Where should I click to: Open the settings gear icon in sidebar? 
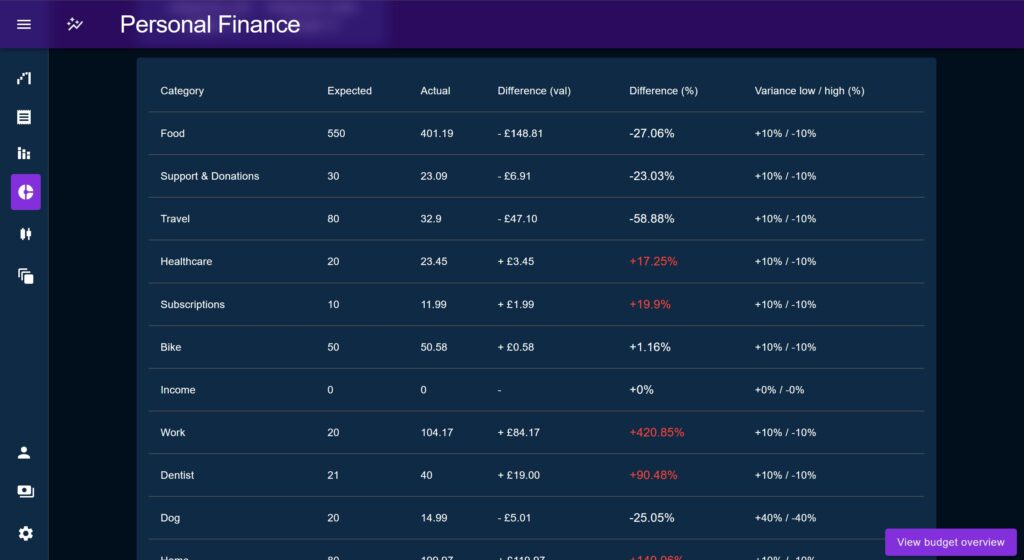(25, 533)
